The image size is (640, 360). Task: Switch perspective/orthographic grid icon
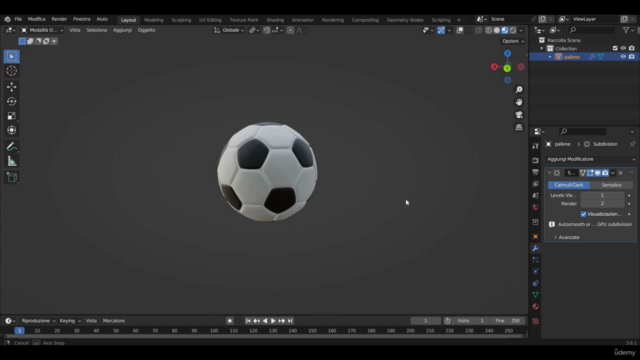tap(519, 127)
